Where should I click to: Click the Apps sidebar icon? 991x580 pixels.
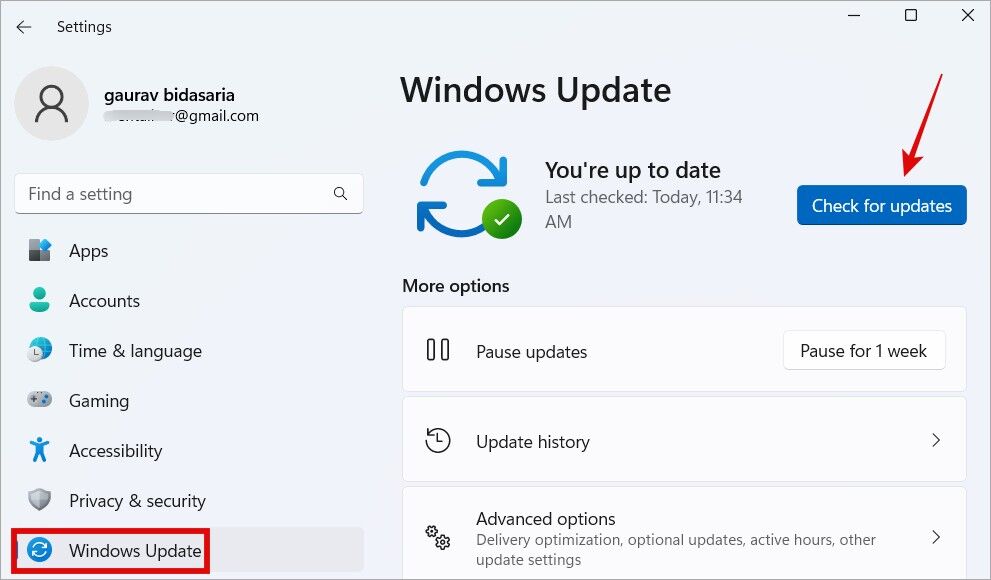[40, 250]
